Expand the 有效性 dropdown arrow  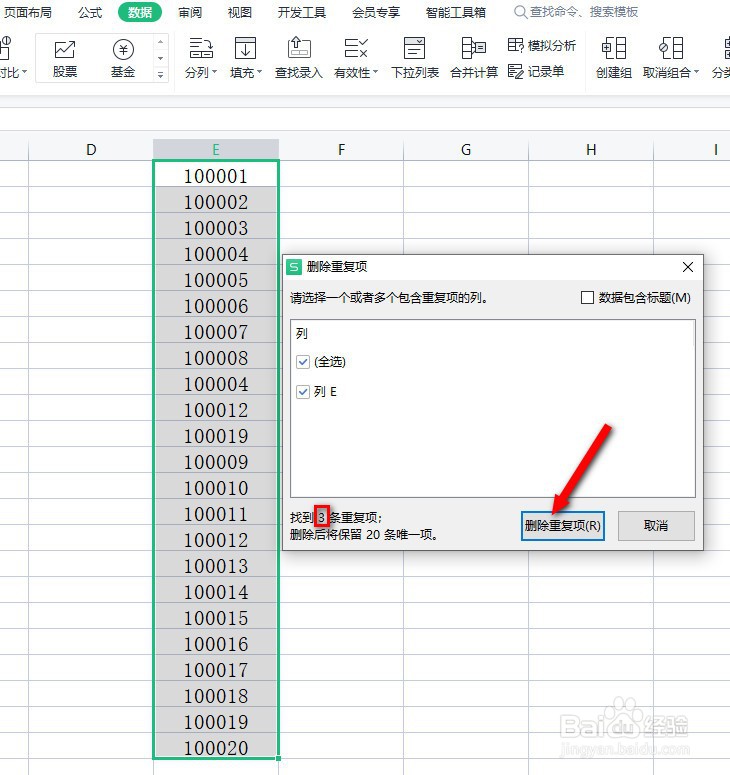click(x=375, y=73)
